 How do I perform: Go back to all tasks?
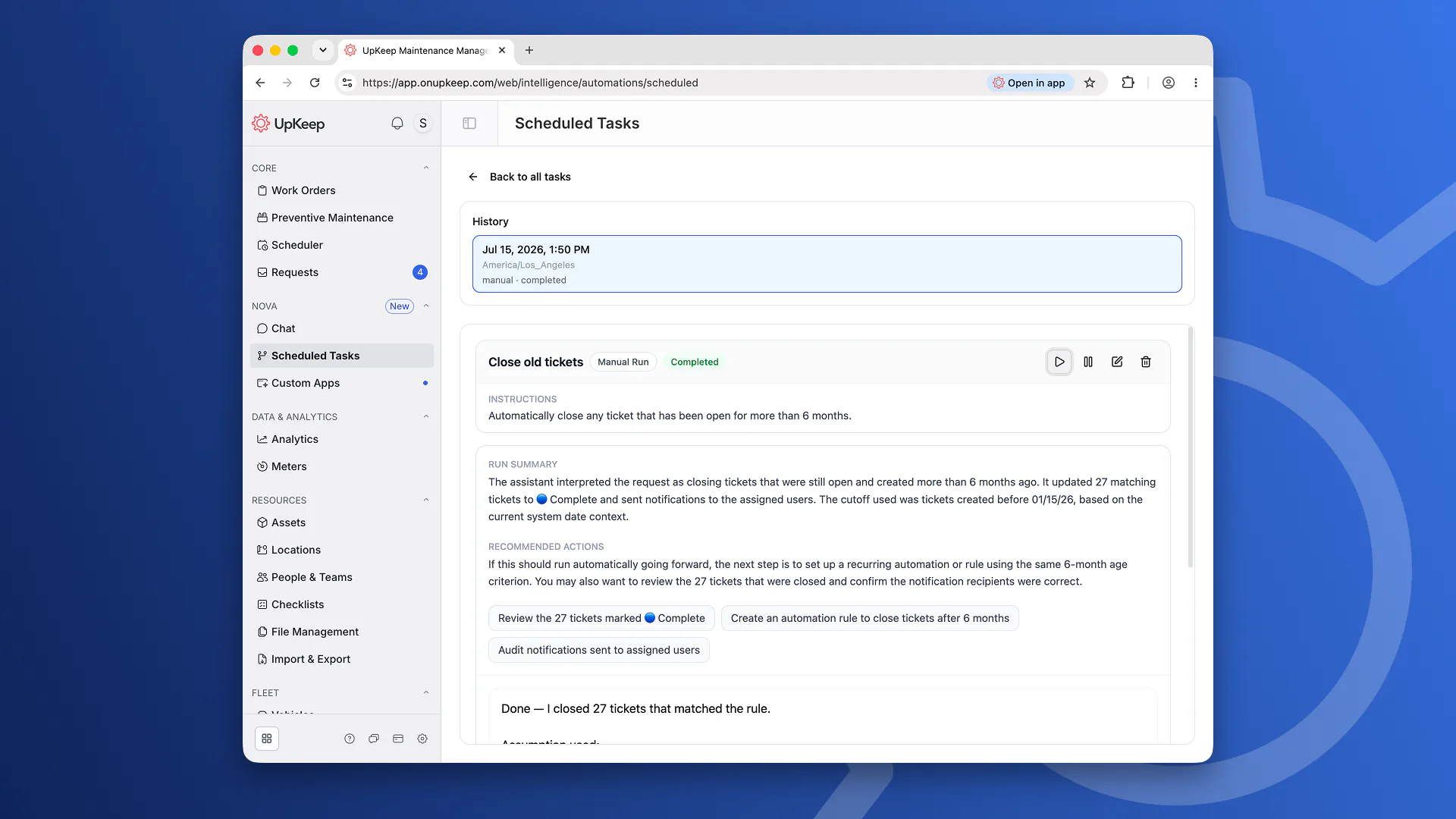pyautogui.click(x=519, y=177)
